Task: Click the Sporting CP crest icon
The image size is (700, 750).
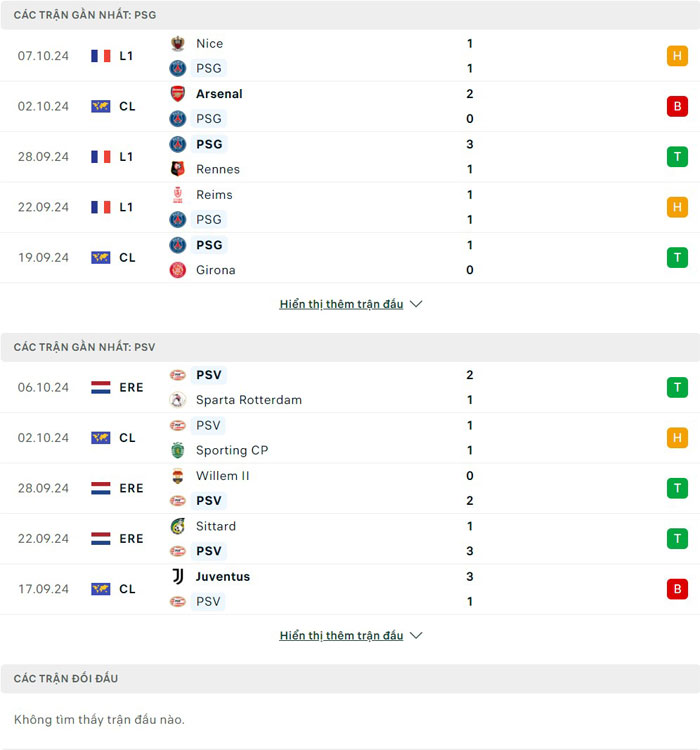Action: [178, 450]
